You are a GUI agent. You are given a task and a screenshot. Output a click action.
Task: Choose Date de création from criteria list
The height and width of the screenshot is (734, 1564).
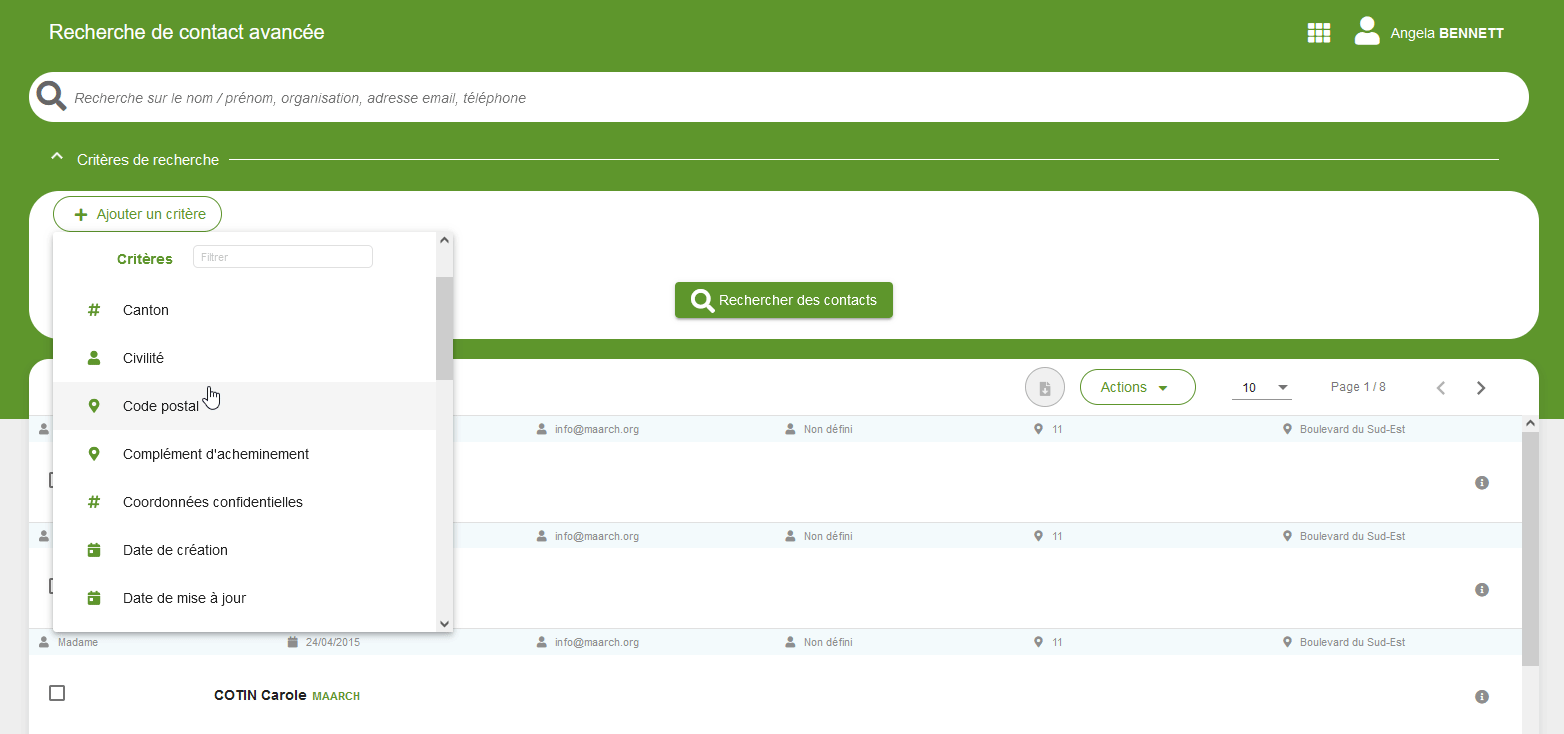click(175, 550)
